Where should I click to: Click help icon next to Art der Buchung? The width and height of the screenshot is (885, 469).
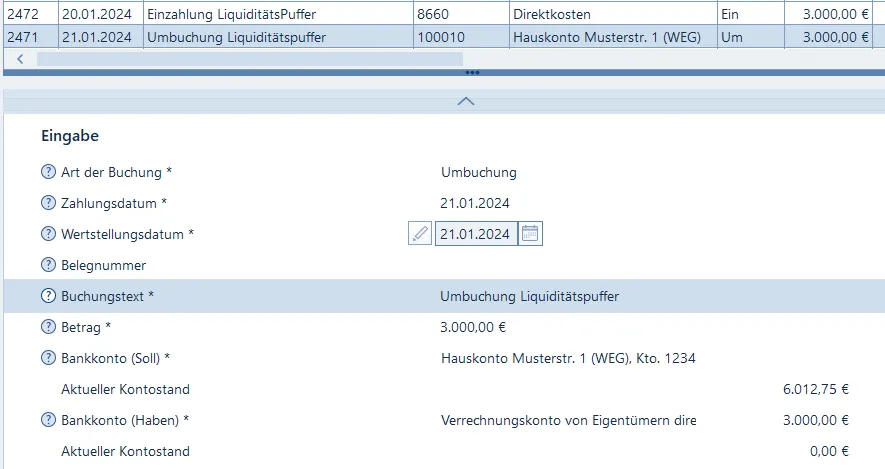[x=48, y=172]
